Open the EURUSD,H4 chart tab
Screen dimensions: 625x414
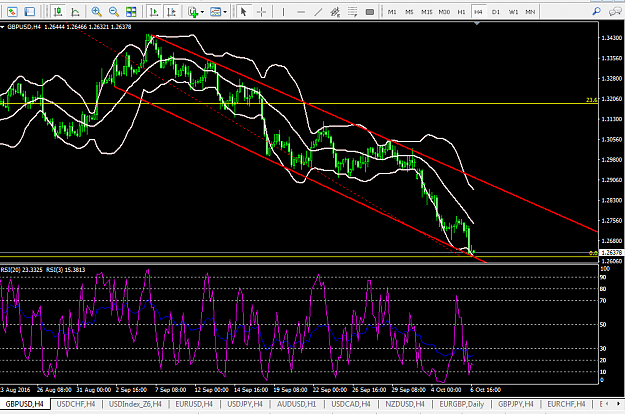pos(194,404)
